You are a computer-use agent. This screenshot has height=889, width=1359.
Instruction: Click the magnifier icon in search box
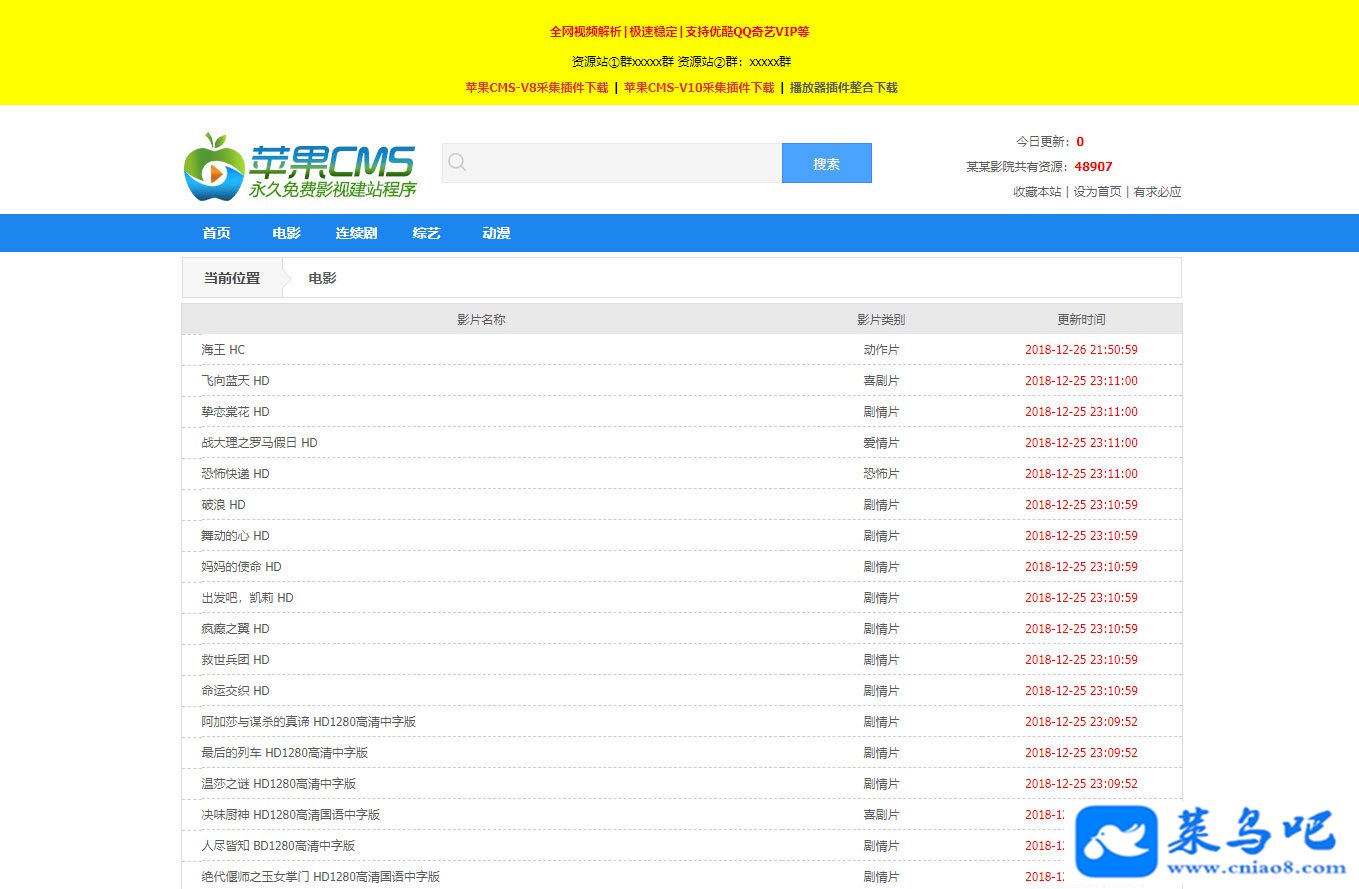(x=457, y=162)
